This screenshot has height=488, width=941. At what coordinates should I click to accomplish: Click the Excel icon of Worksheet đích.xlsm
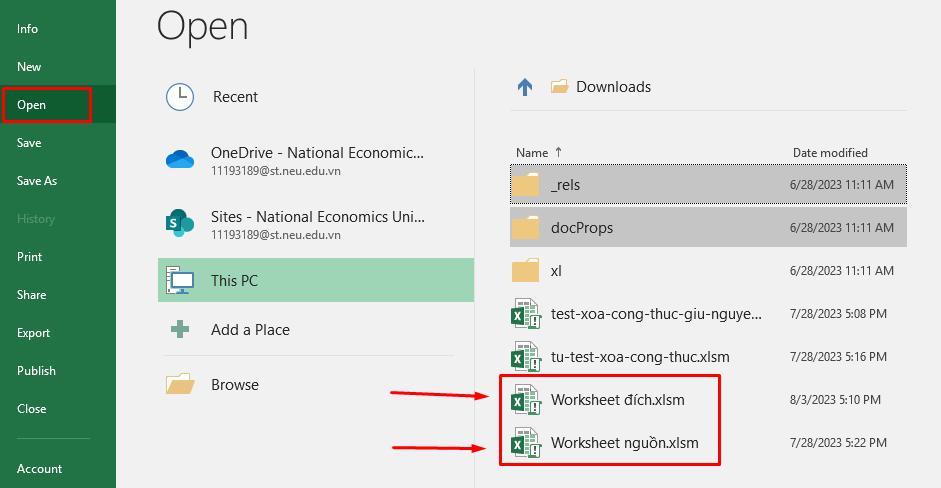tap(526, 400)
